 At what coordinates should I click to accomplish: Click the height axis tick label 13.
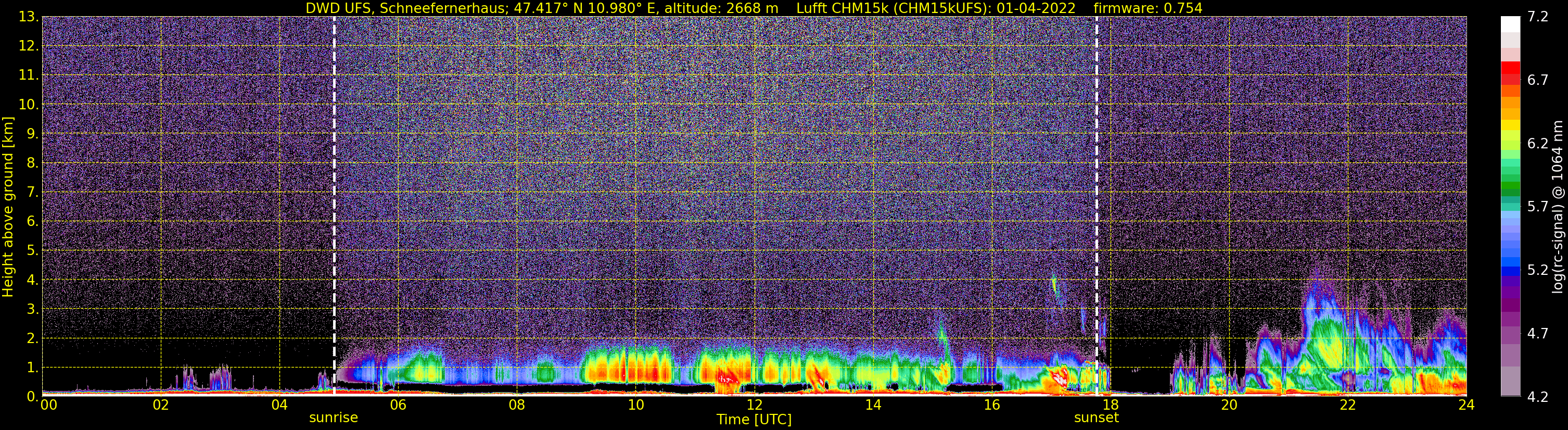click(29, 17)
